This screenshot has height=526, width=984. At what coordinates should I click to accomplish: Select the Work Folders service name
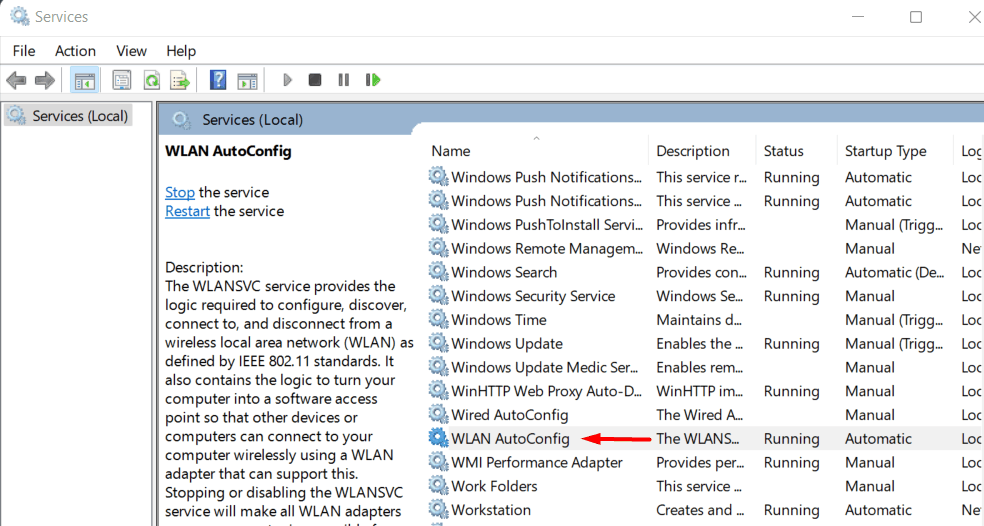[494, 486]
